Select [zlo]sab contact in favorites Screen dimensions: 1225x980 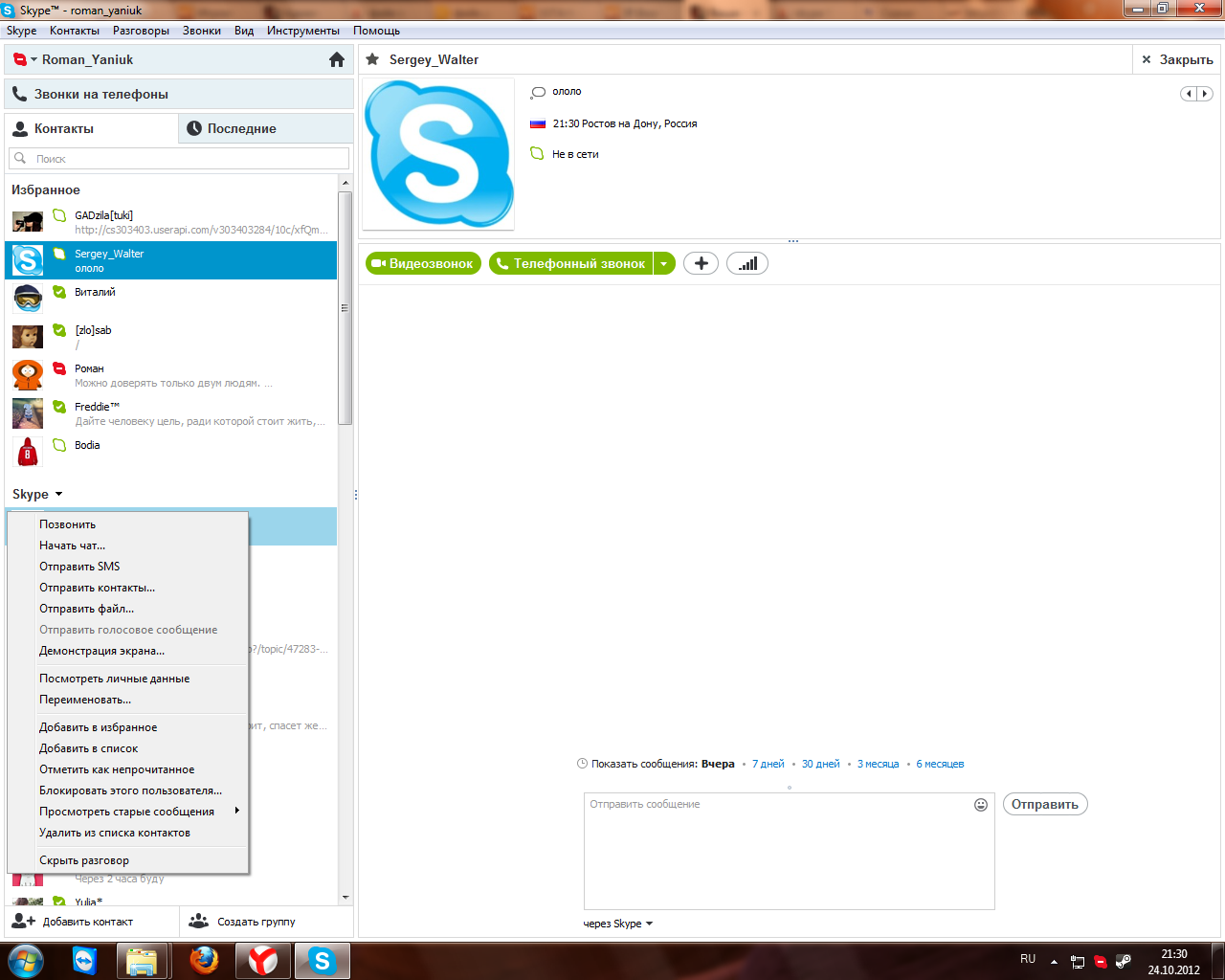click(171, 337)
